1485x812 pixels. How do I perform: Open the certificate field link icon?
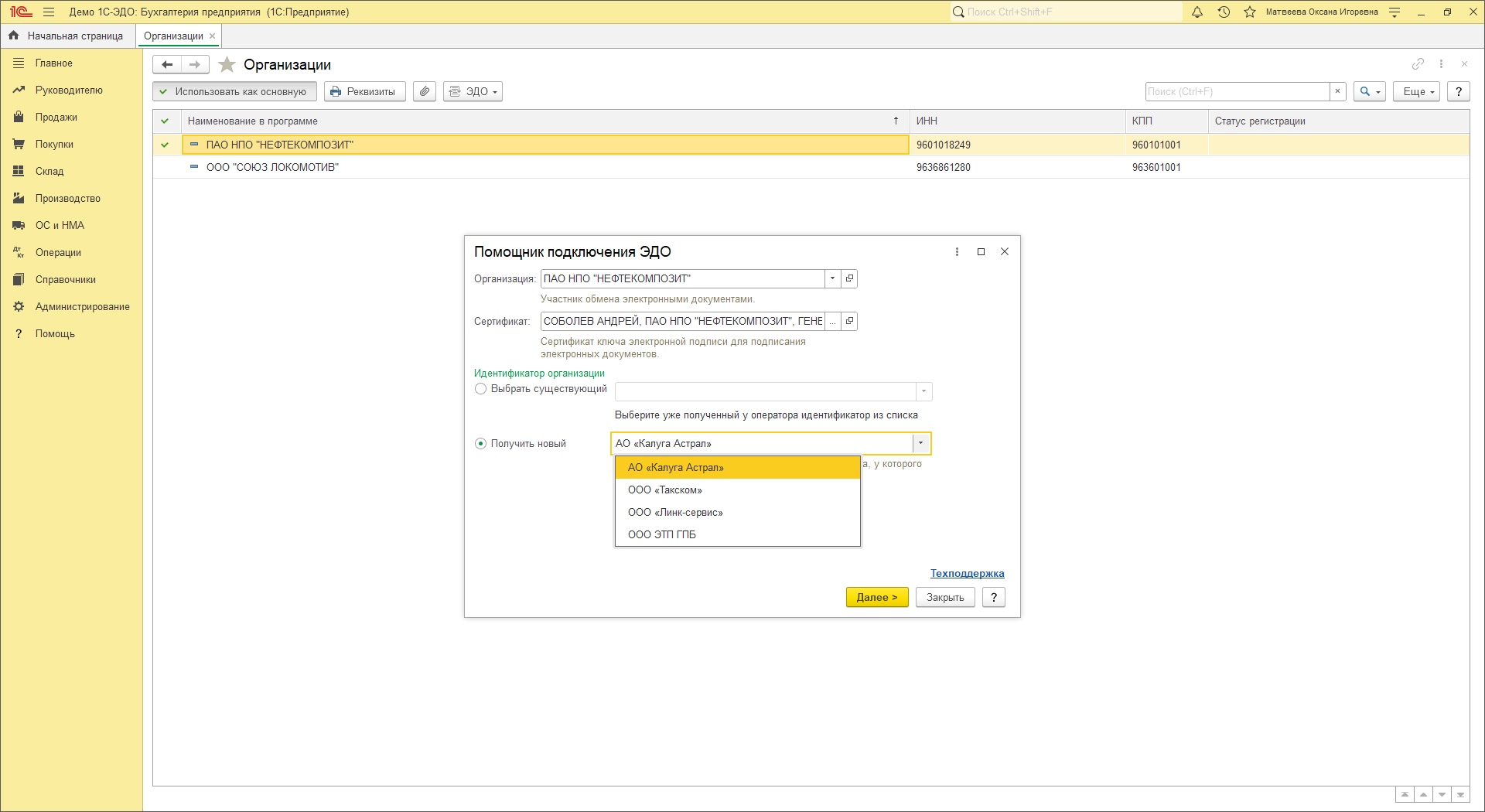click(x=849, y=321)
